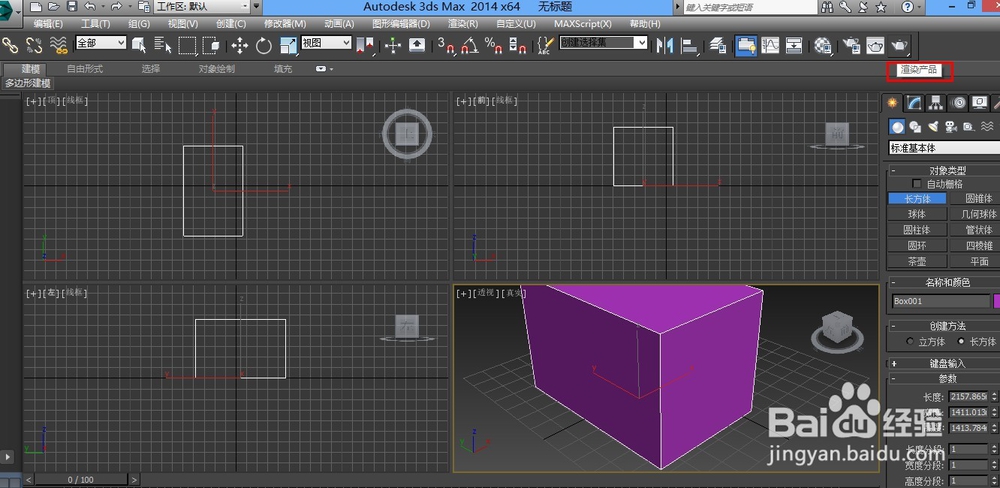
Task: Toggle the 3D Snaps magnet icon
Action: 446,45
